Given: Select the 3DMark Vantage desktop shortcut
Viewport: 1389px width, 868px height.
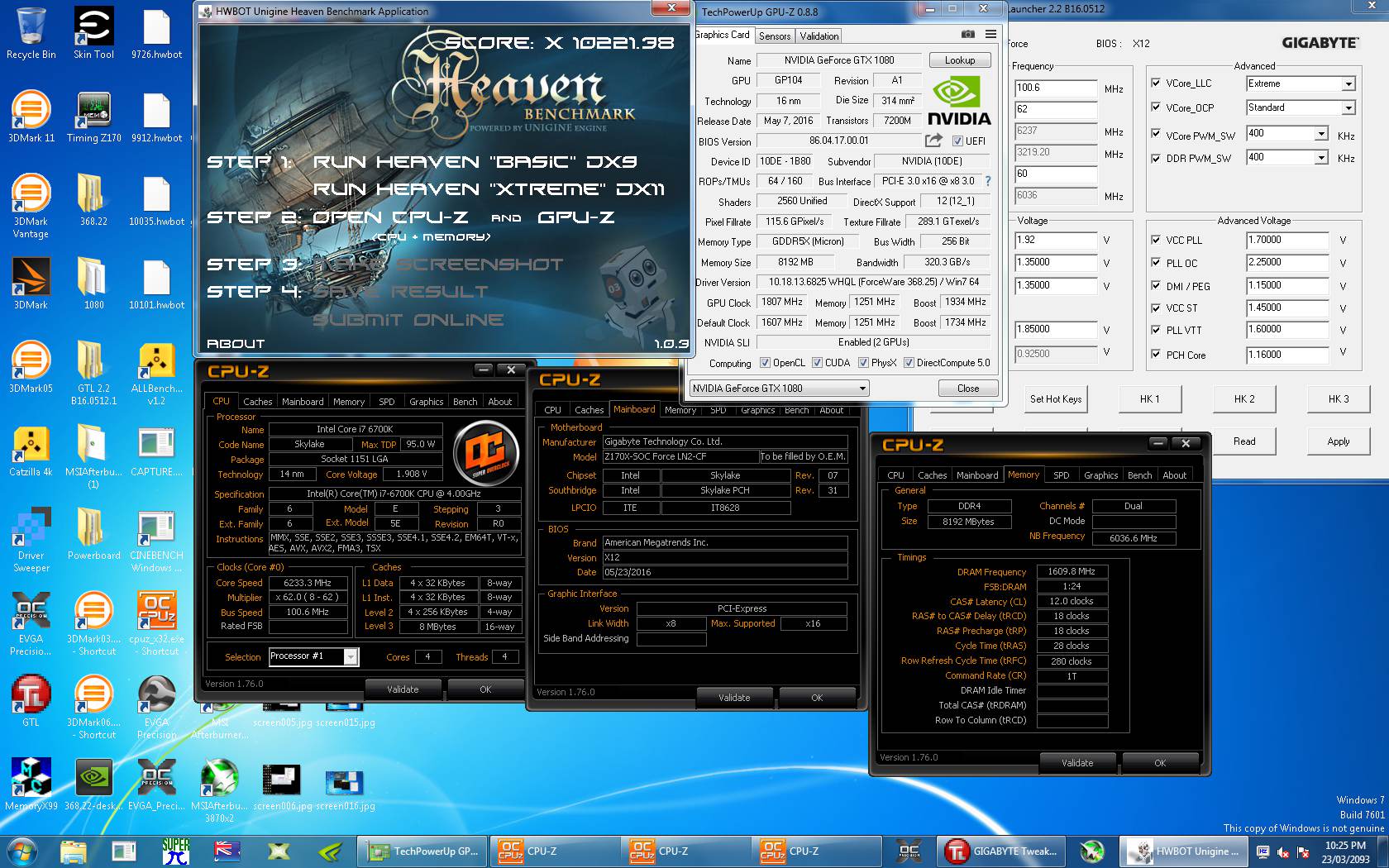Looking at the screenshot, I should (31, 206).
